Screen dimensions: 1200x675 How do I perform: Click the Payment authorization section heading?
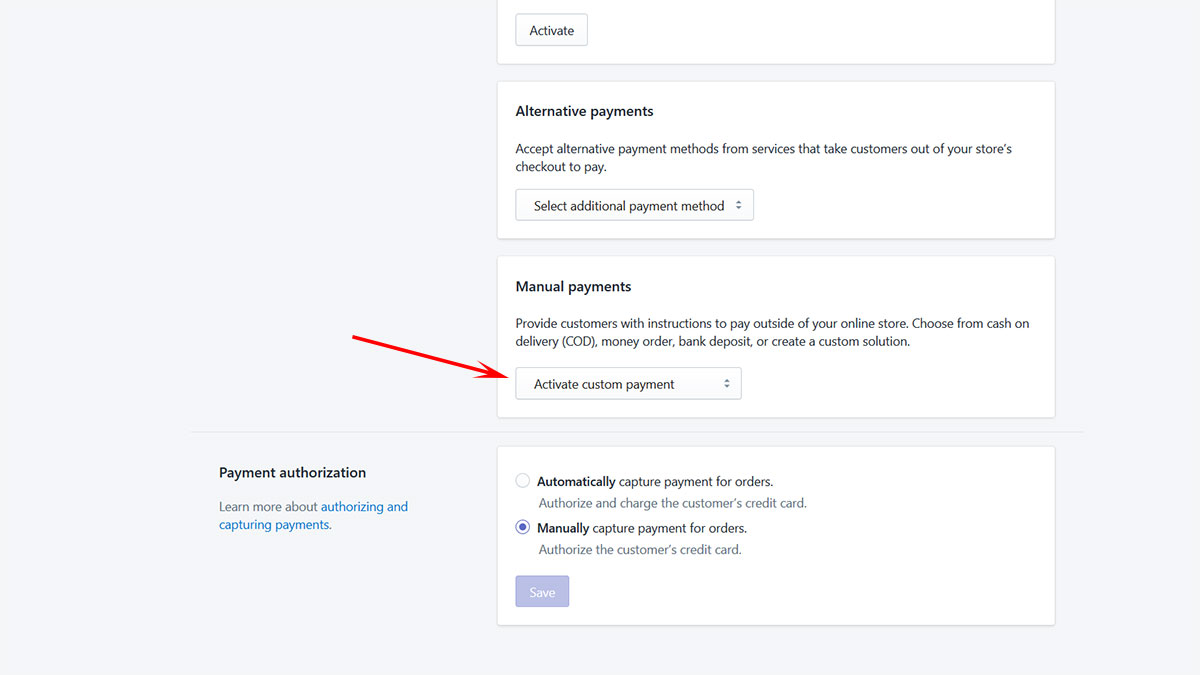point(292,473)
